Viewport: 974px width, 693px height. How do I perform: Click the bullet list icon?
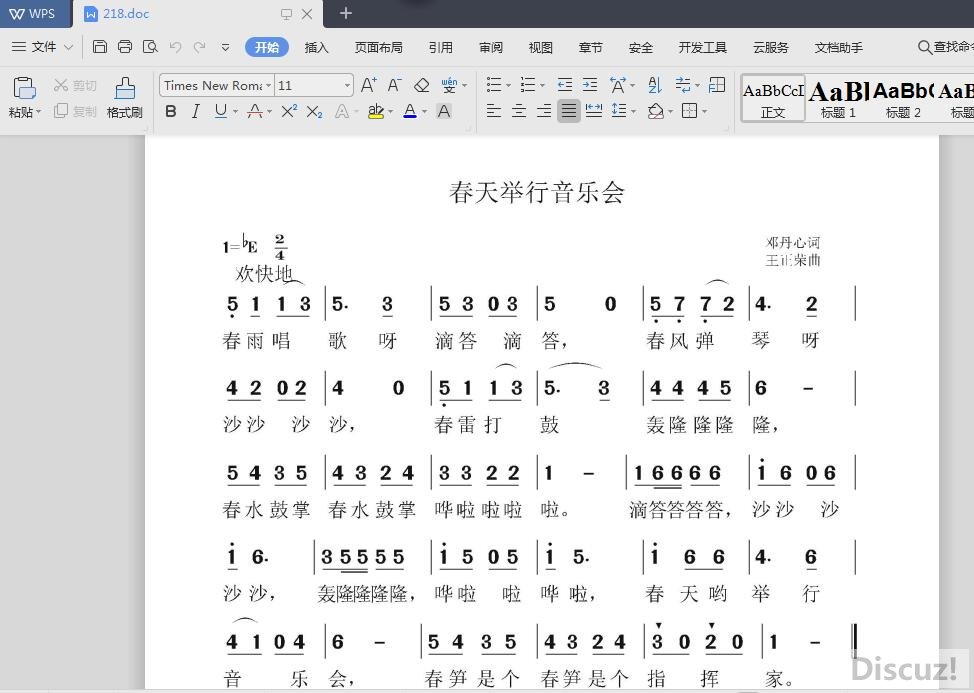point(494,84)
